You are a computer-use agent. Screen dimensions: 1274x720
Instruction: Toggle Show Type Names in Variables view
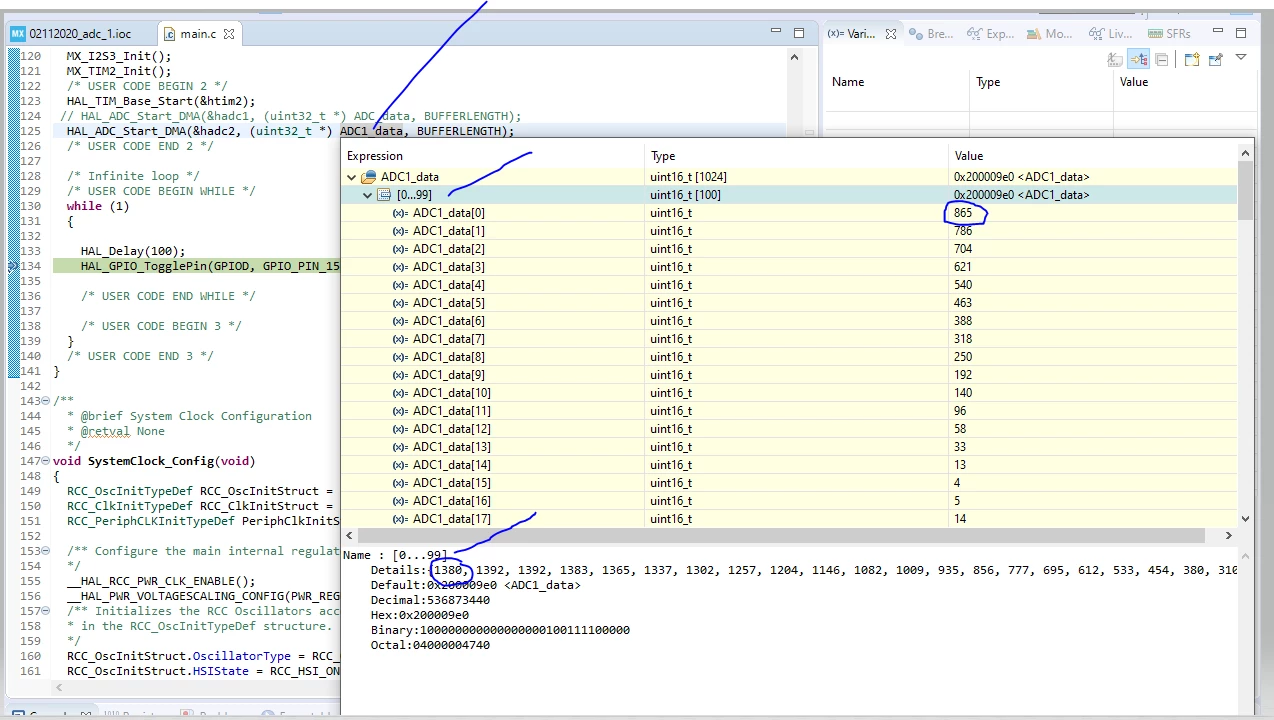(1115, 59)
